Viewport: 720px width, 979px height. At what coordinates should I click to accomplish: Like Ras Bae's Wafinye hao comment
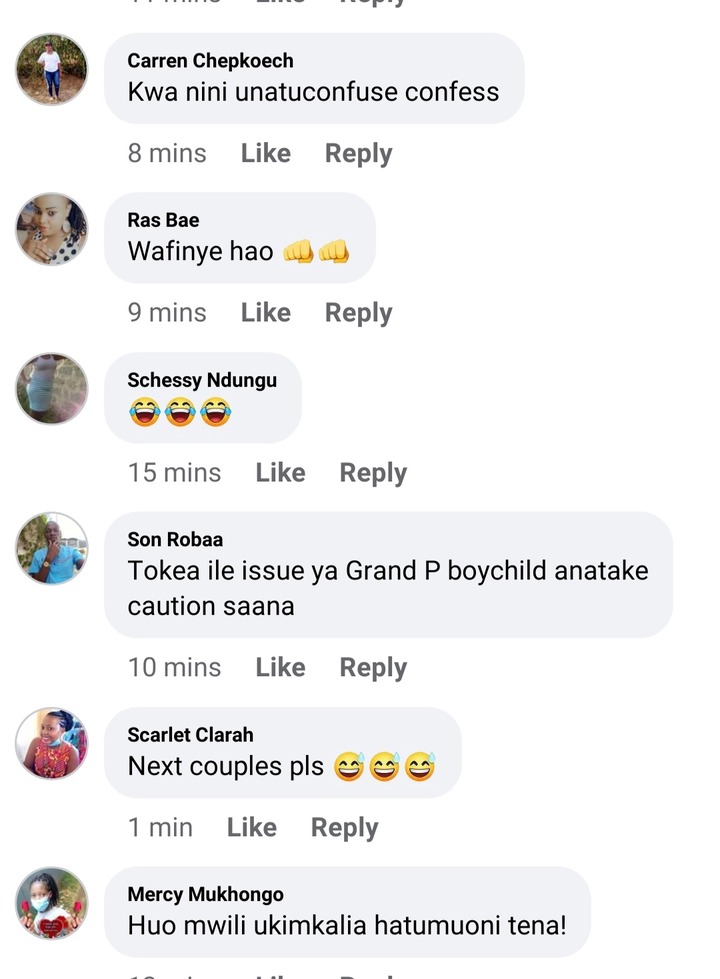[266, 312]
